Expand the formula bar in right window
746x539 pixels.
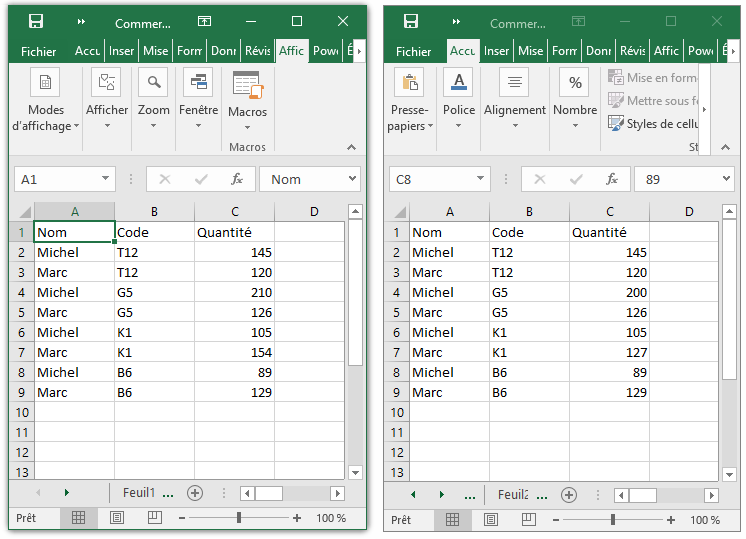pyautogui.click(x=726, y=179)
